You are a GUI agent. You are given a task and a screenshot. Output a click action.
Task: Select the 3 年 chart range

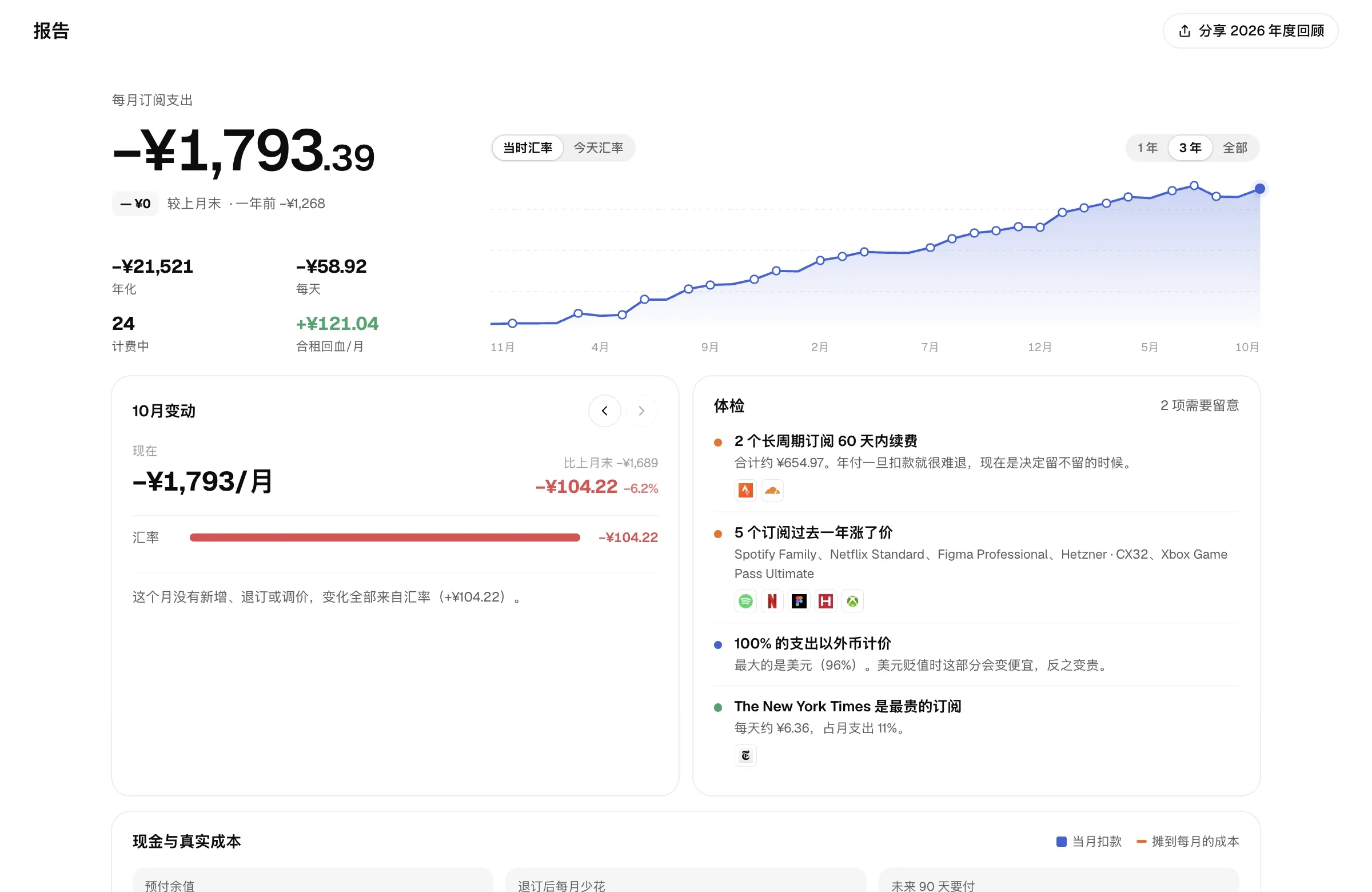click(x=1190, y=148)
